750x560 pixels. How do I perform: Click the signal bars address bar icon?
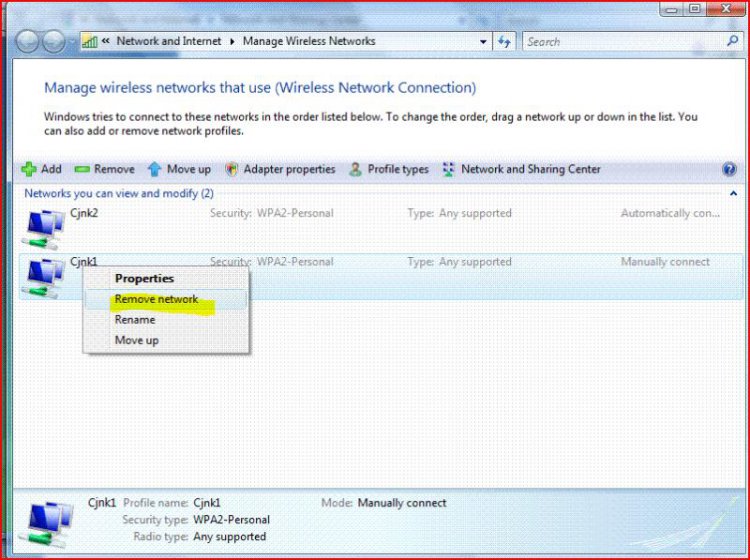pos(89,42)
